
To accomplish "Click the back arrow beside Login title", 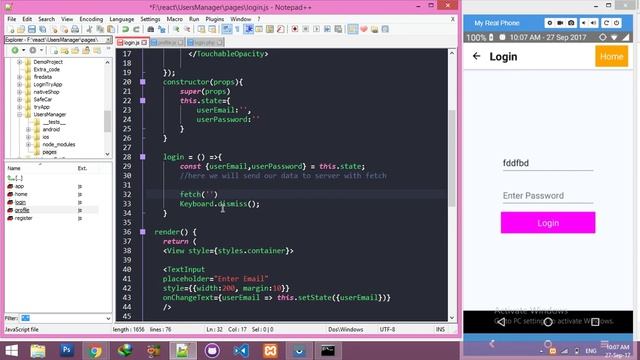I will (x=476, y=56).
